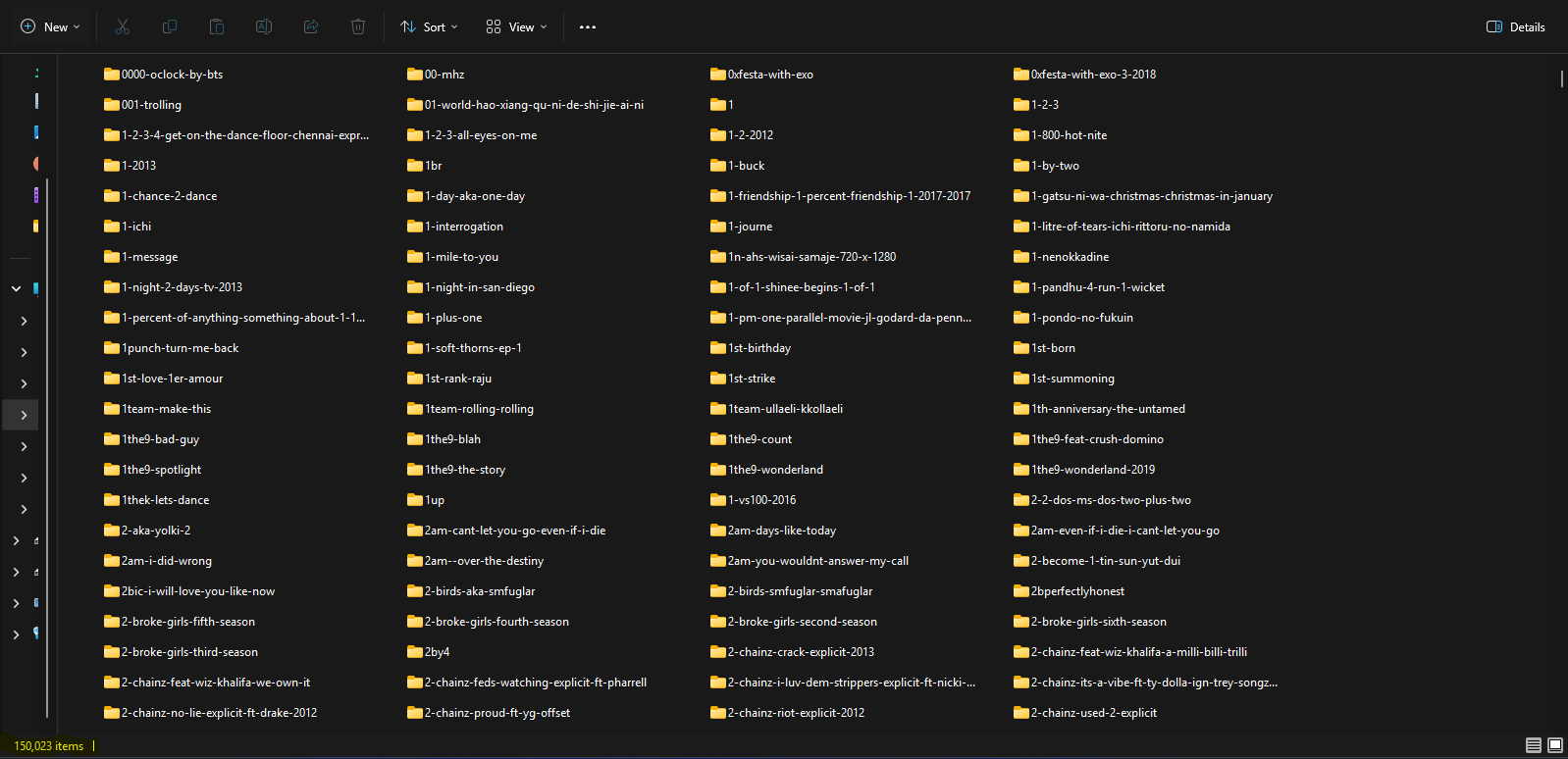
Task: Select the 001-trolling folder icon
Action: pos(112,104)
